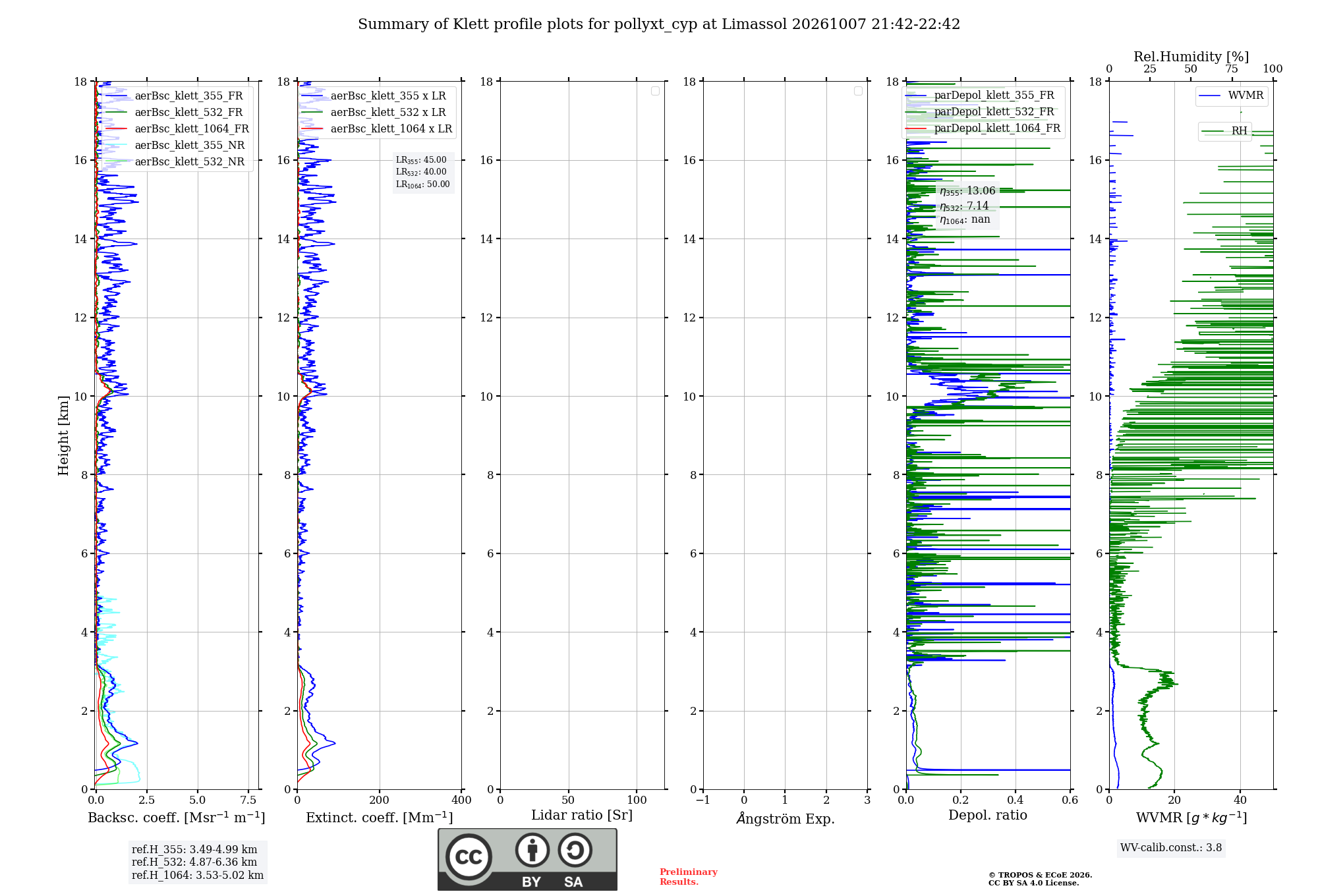Click the TROPOS & ECoE 2026 copyright text
Screen dimensions: 1318x896
coord(1041,876)
